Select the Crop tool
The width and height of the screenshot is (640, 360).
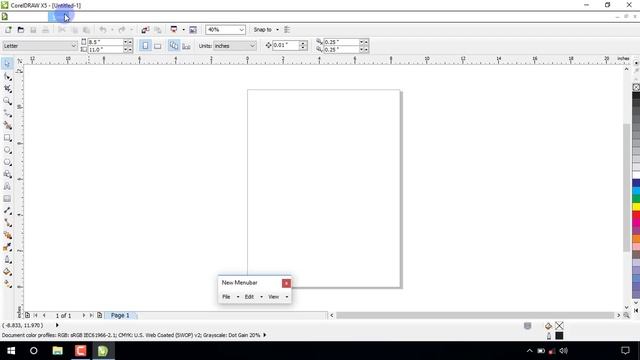7,89
